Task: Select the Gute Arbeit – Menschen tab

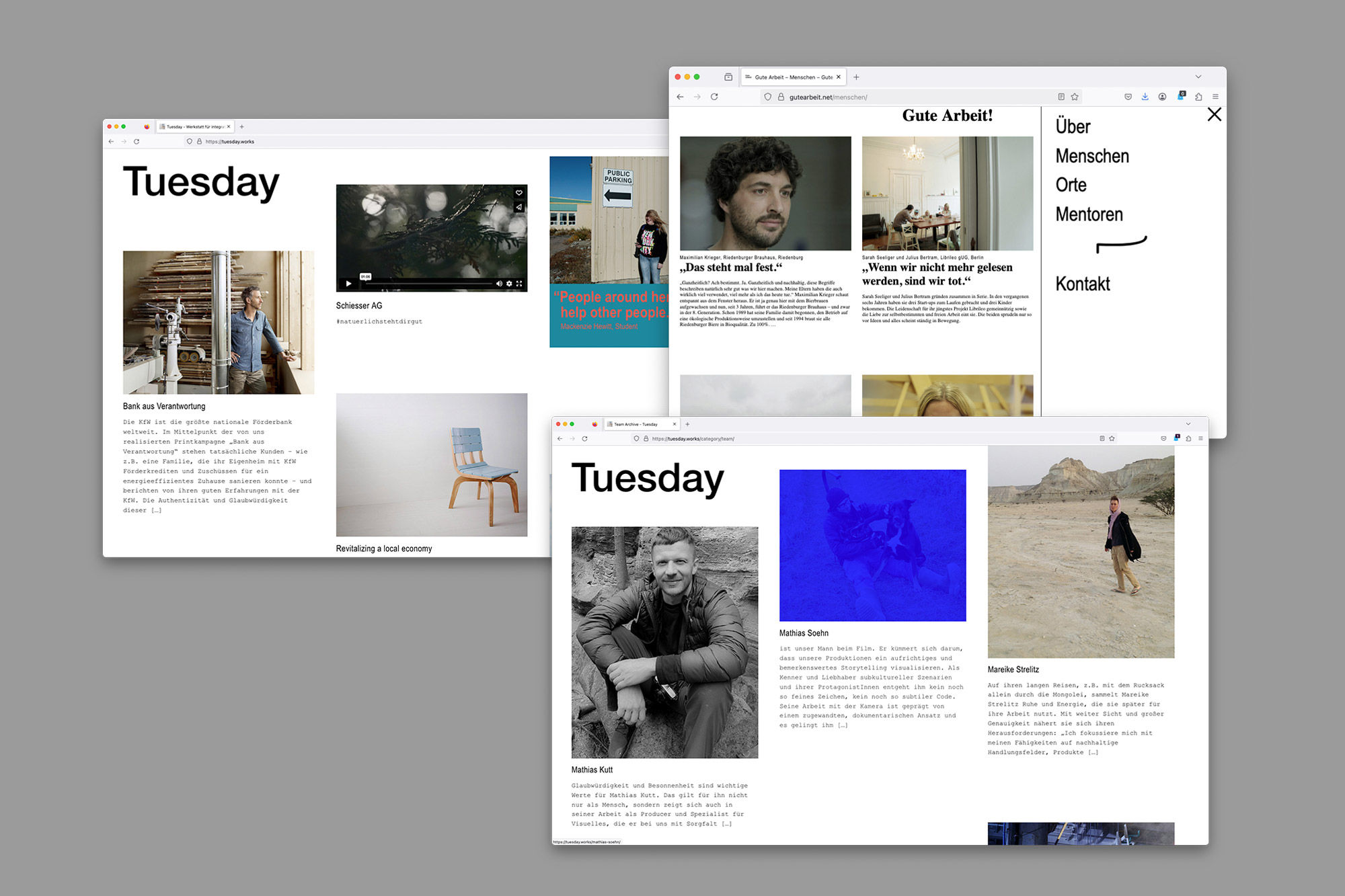Action: coord(793,77)
